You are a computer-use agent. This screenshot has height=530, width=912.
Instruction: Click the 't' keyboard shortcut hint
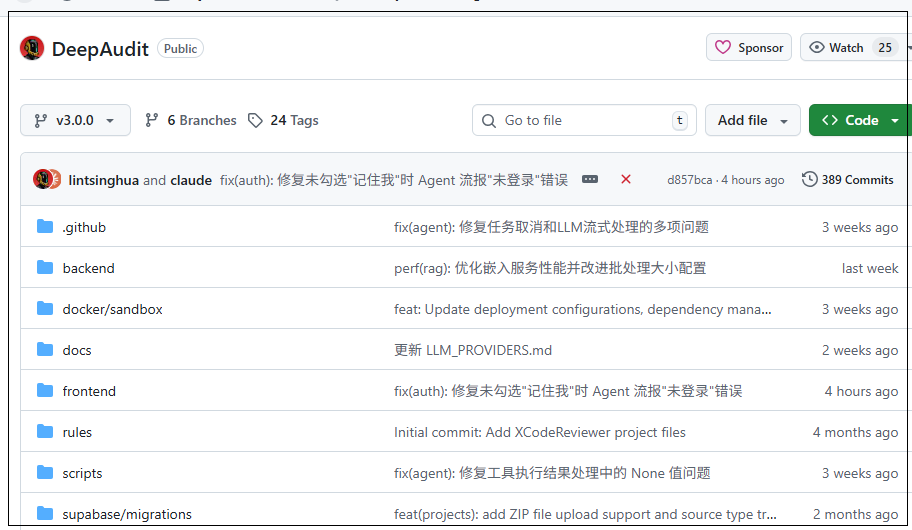[680, 120]
